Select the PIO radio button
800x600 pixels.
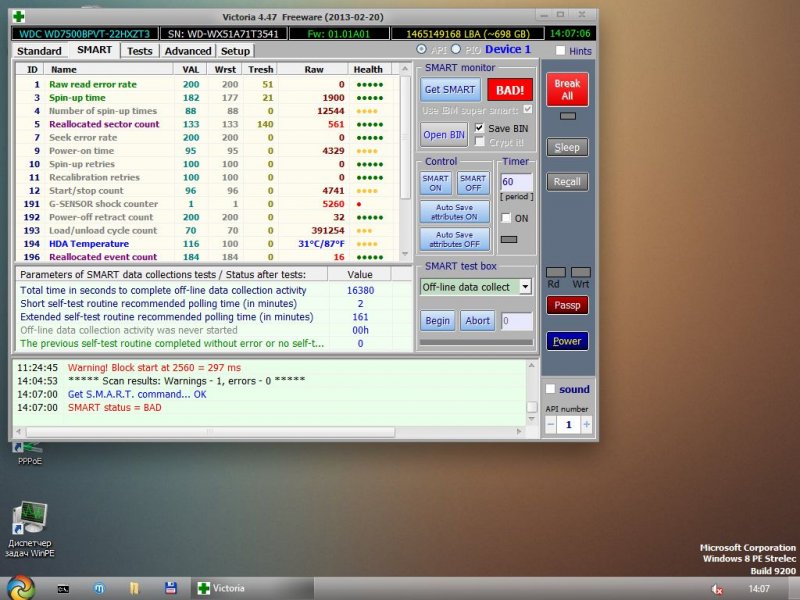[x=457, y=50]
